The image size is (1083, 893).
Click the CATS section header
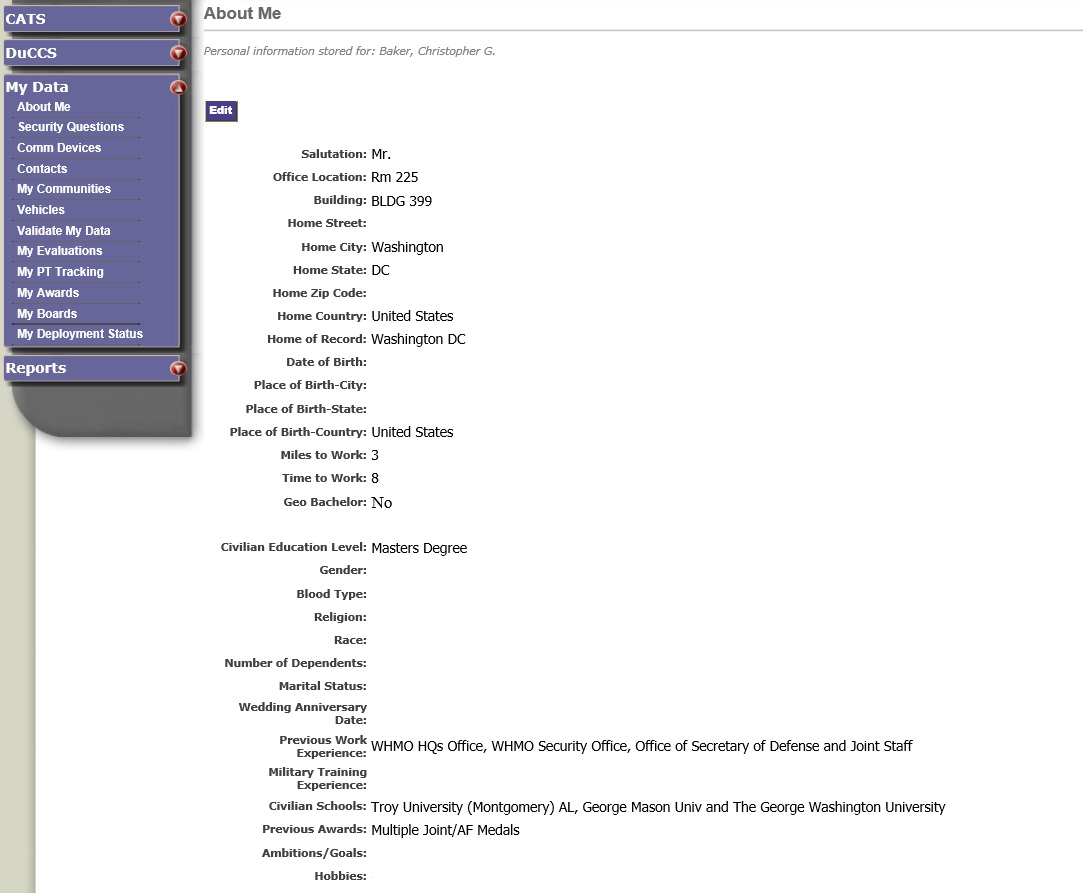point(26,19)
